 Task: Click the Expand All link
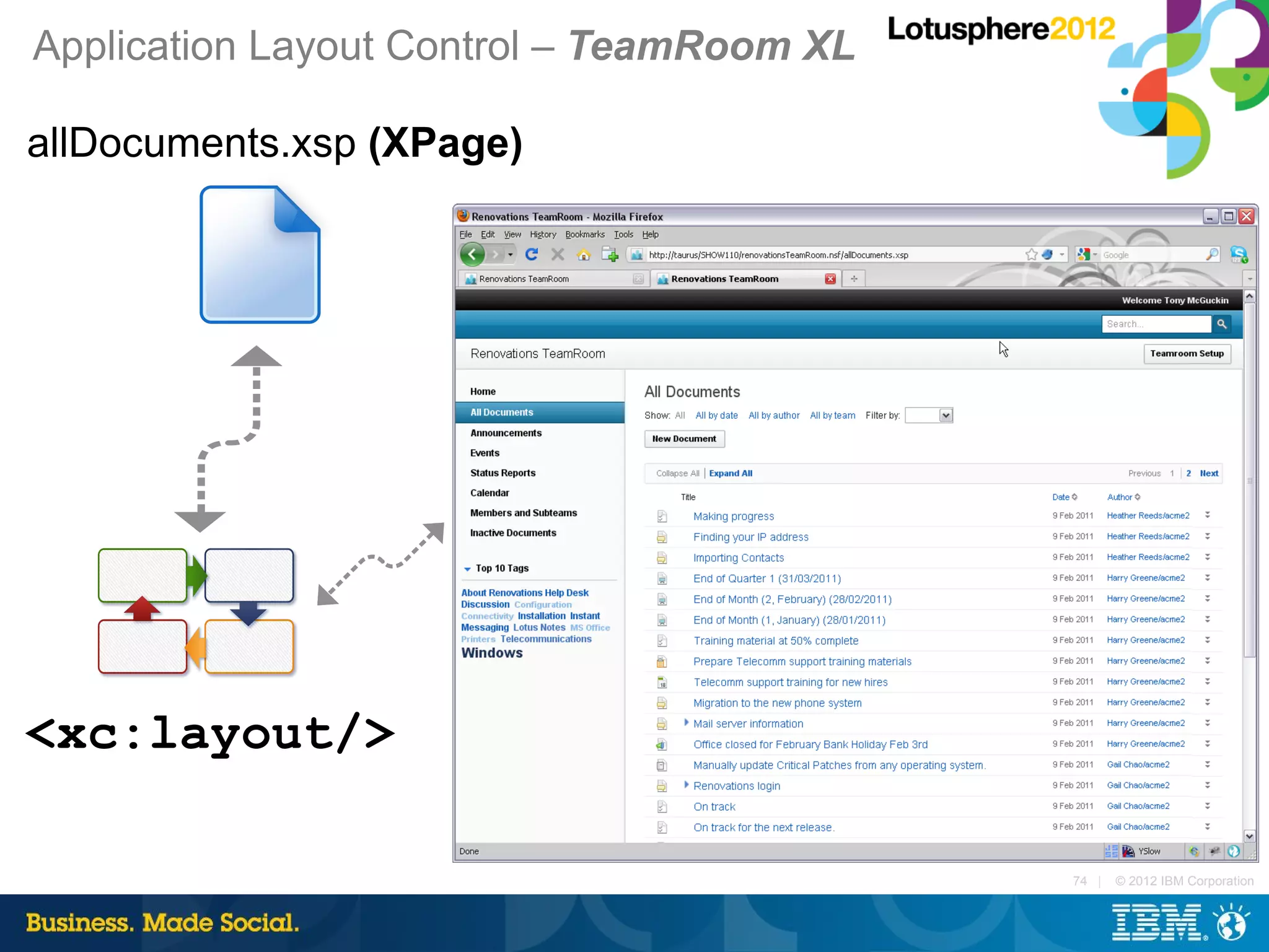click(x=731, y=473)
